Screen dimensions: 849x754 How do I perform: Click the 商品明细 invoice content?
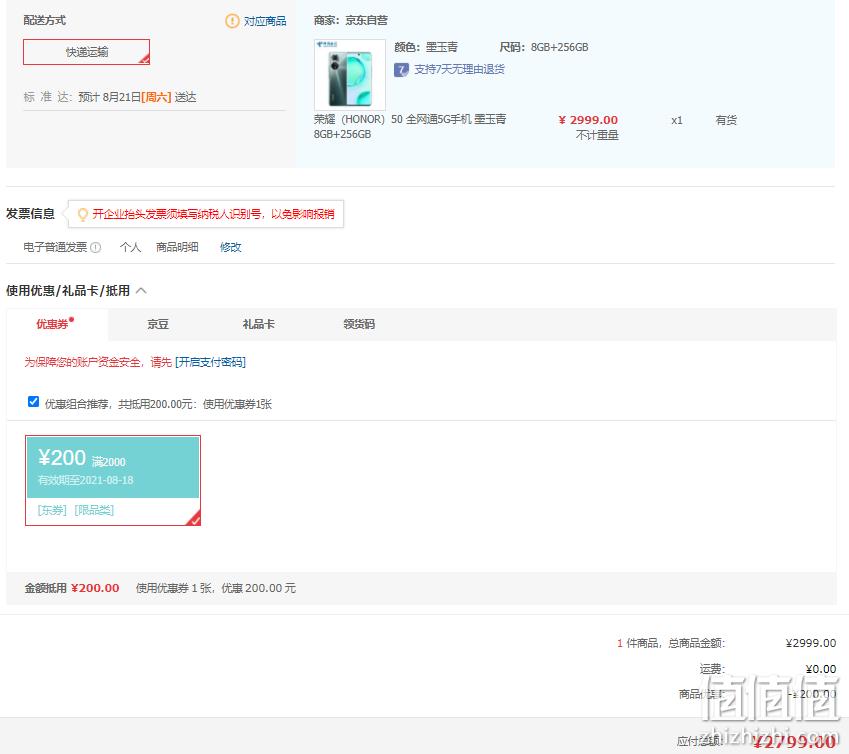click(177, 247)
